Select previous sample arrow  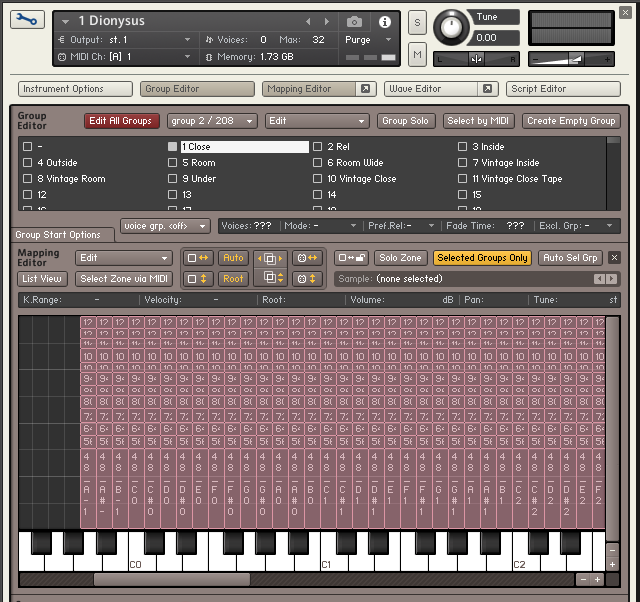[599, 279]
